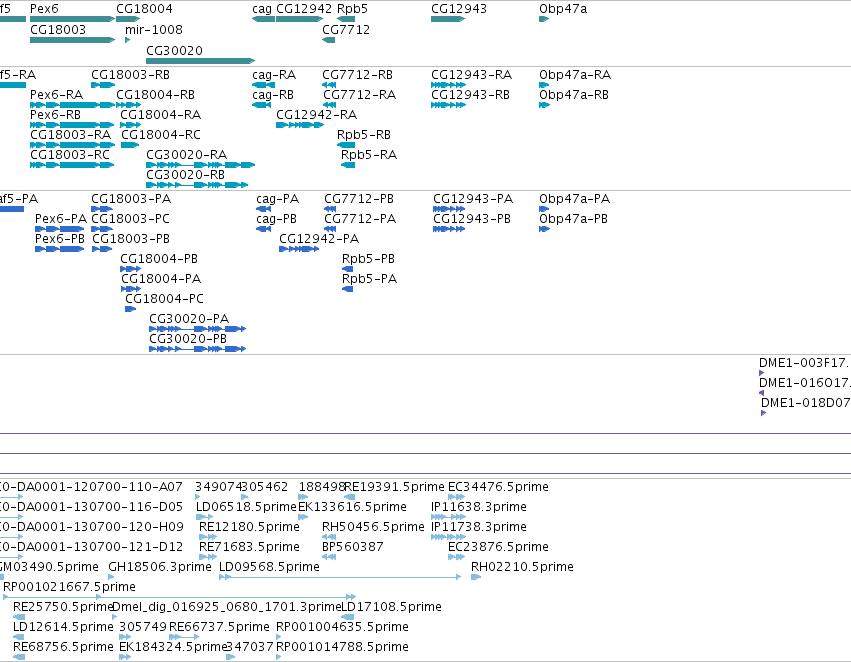
Task: Select transcript cag-RB
Action: (273, 94)
